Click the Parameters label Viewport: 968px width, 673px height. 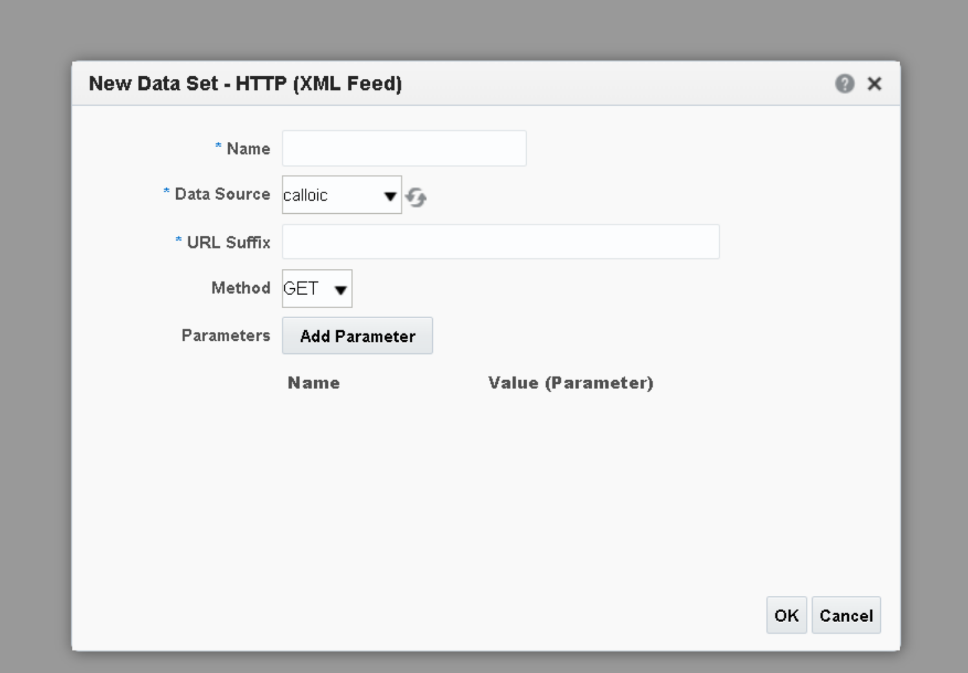pos(226,335)
